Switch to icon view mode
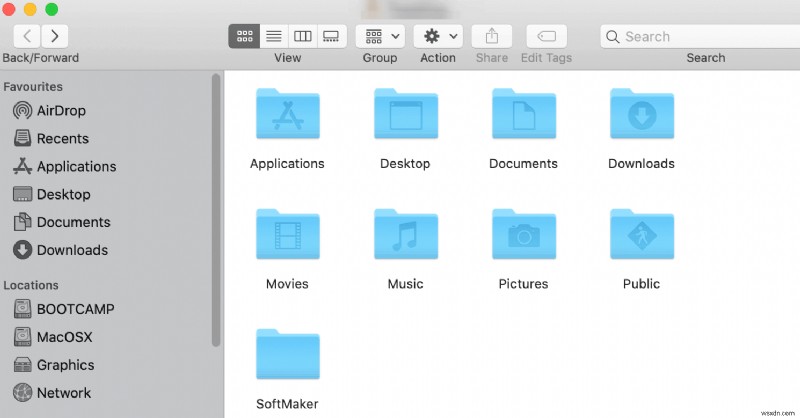The width and height of the screenshot is (800, 418). [243, 36]
